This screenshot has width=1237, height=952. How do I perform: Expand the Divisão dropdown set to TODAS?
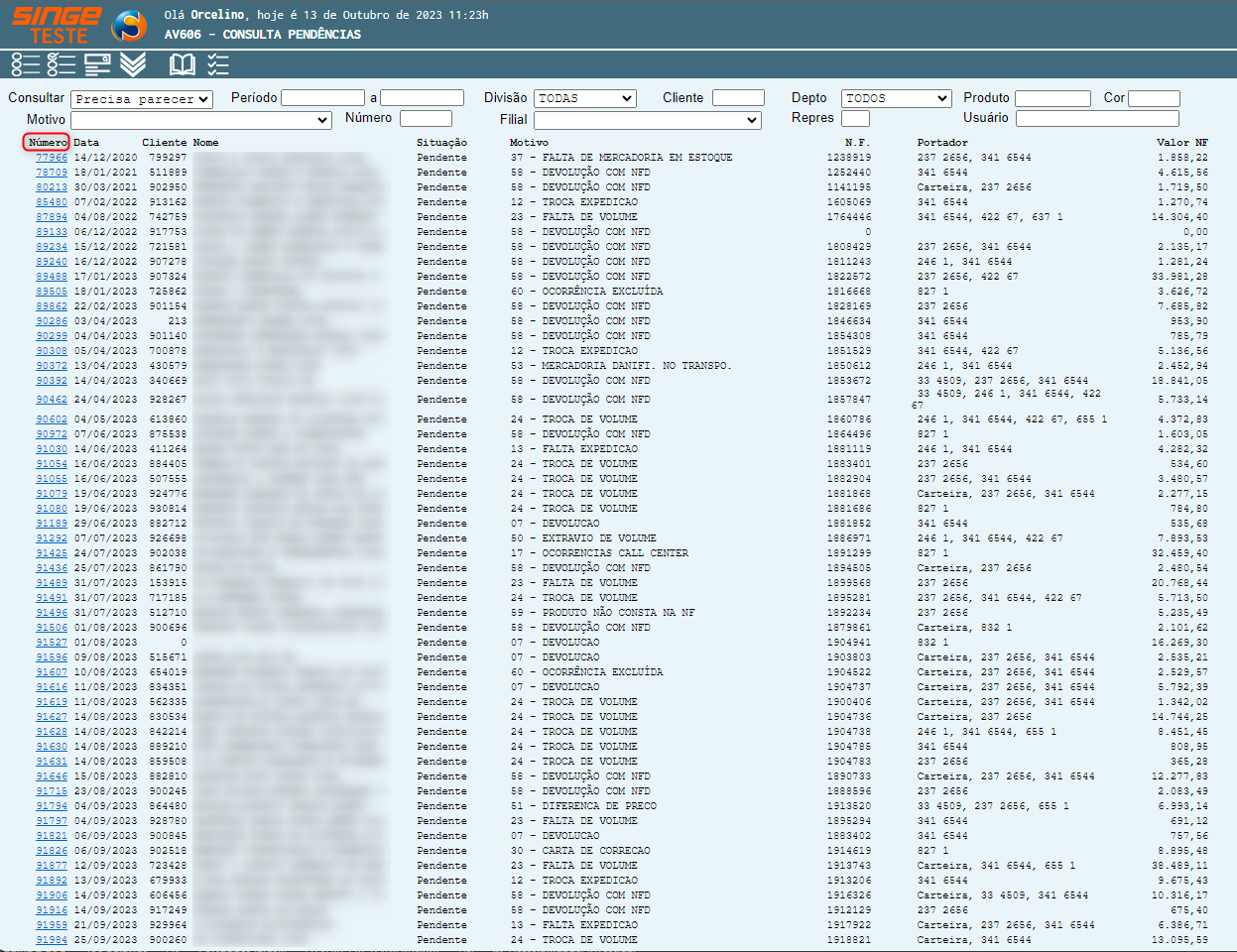585,98
